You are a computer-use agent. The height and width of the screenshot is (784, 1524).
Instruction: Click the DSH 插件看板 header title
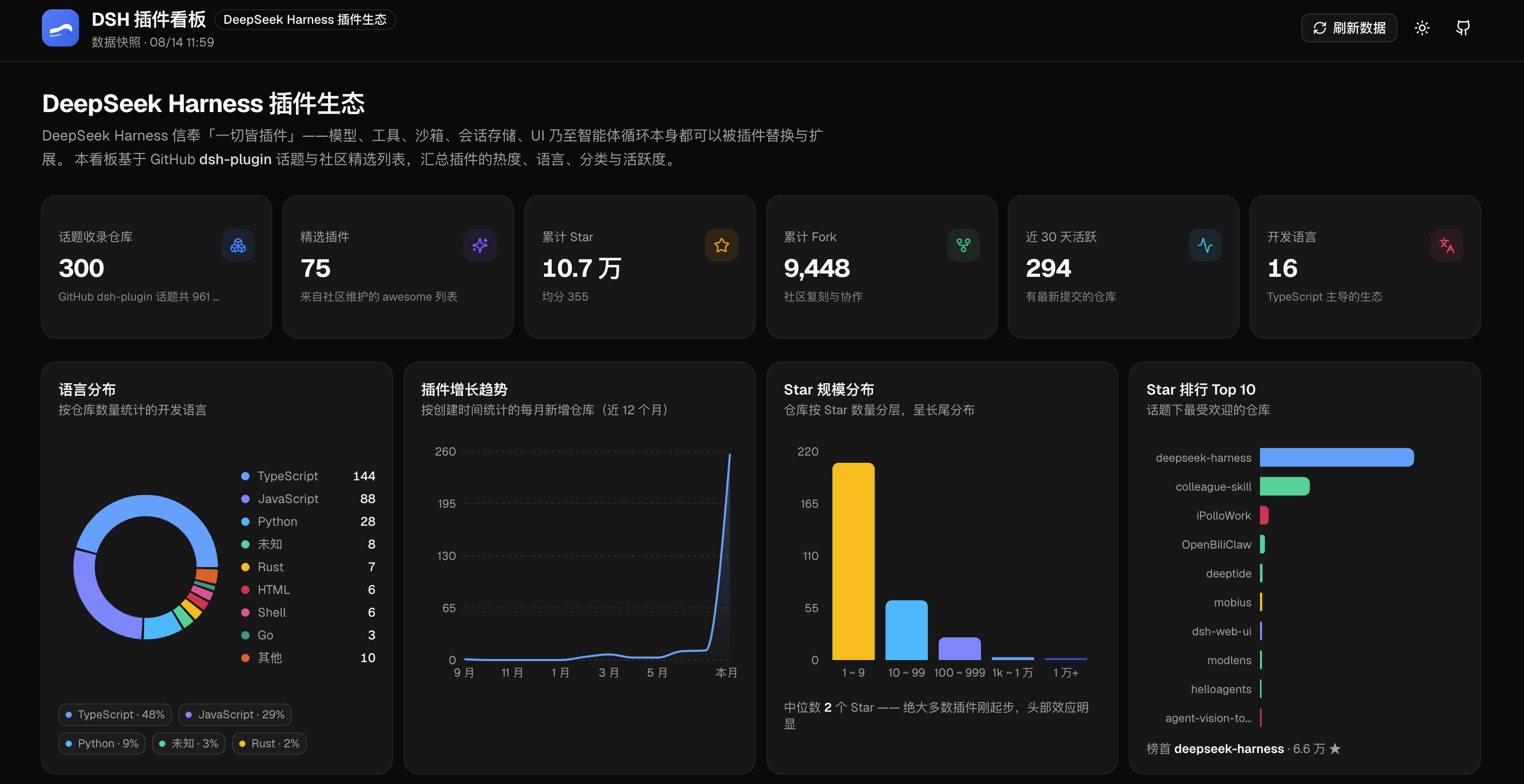pyautogui.click(x=148, y=20)
